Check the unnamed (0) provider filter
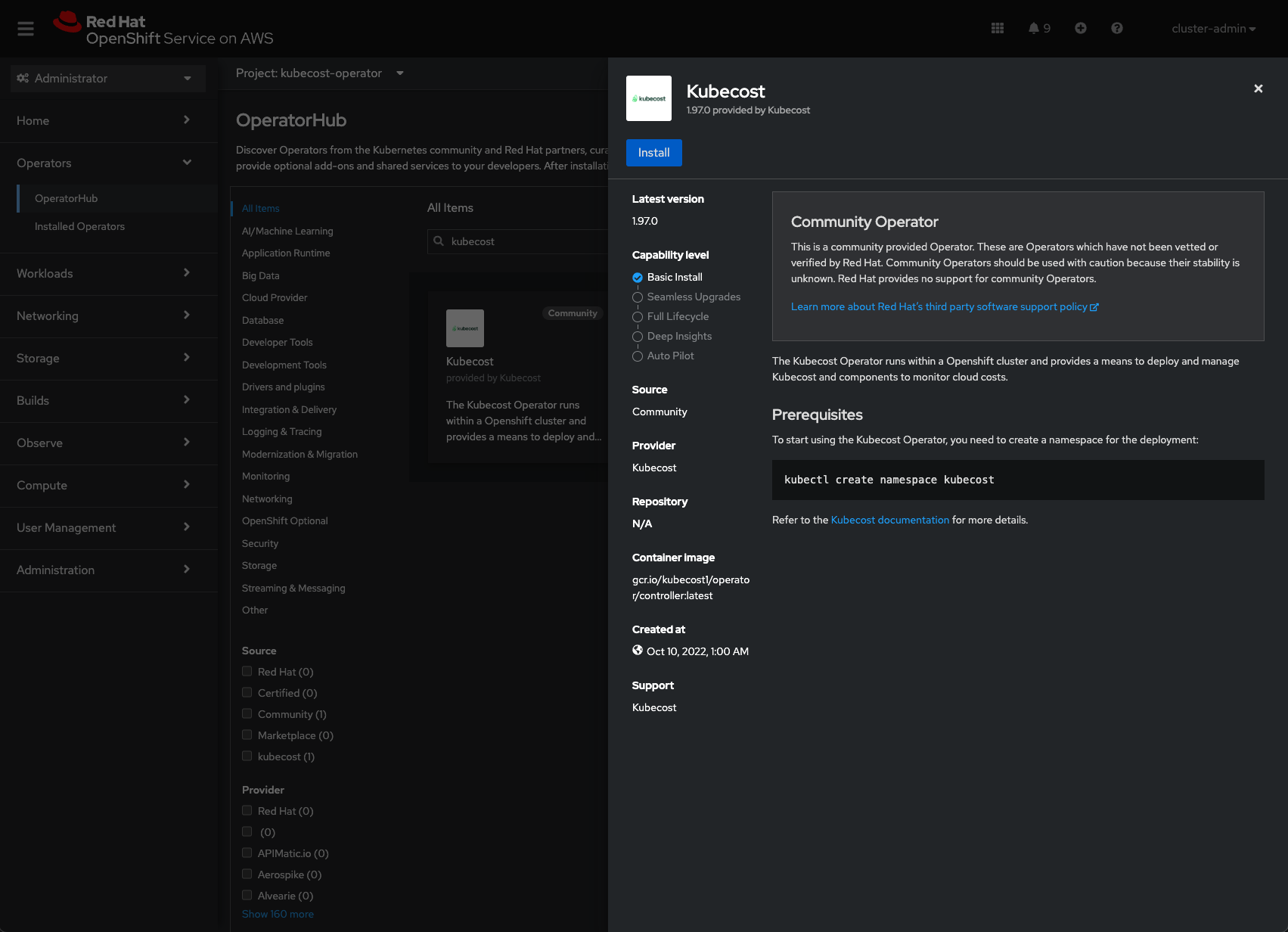 click(247, 831)
